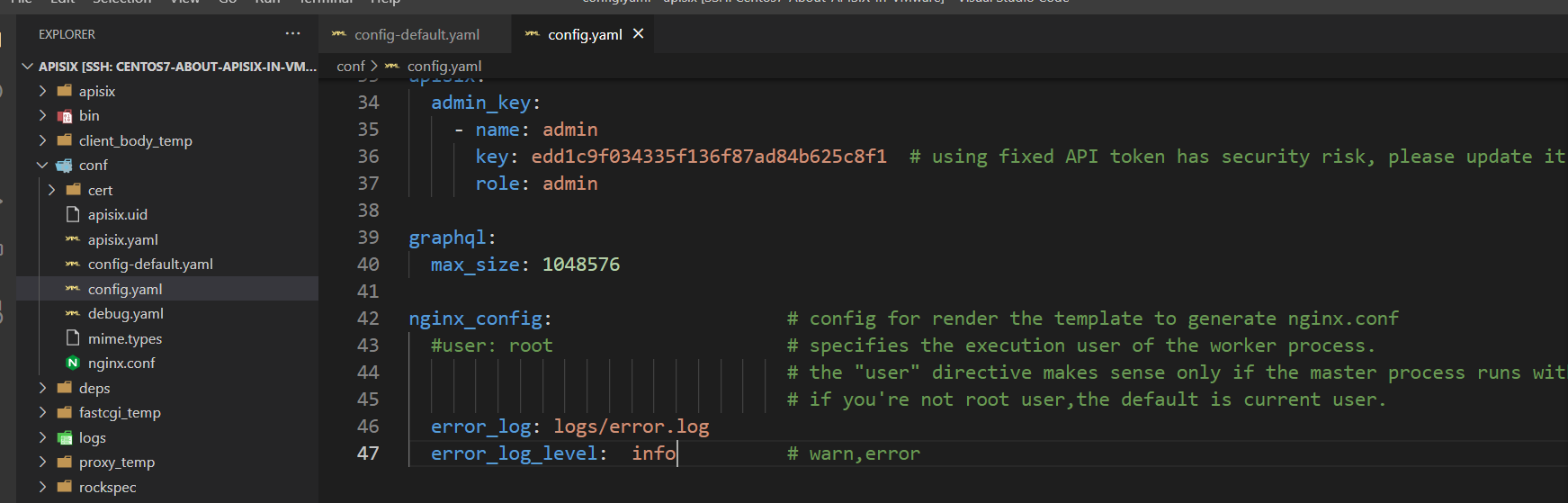Click the debug.yaml file icon
Viewport: 1568px width, 503px height.
pos(73,313)
